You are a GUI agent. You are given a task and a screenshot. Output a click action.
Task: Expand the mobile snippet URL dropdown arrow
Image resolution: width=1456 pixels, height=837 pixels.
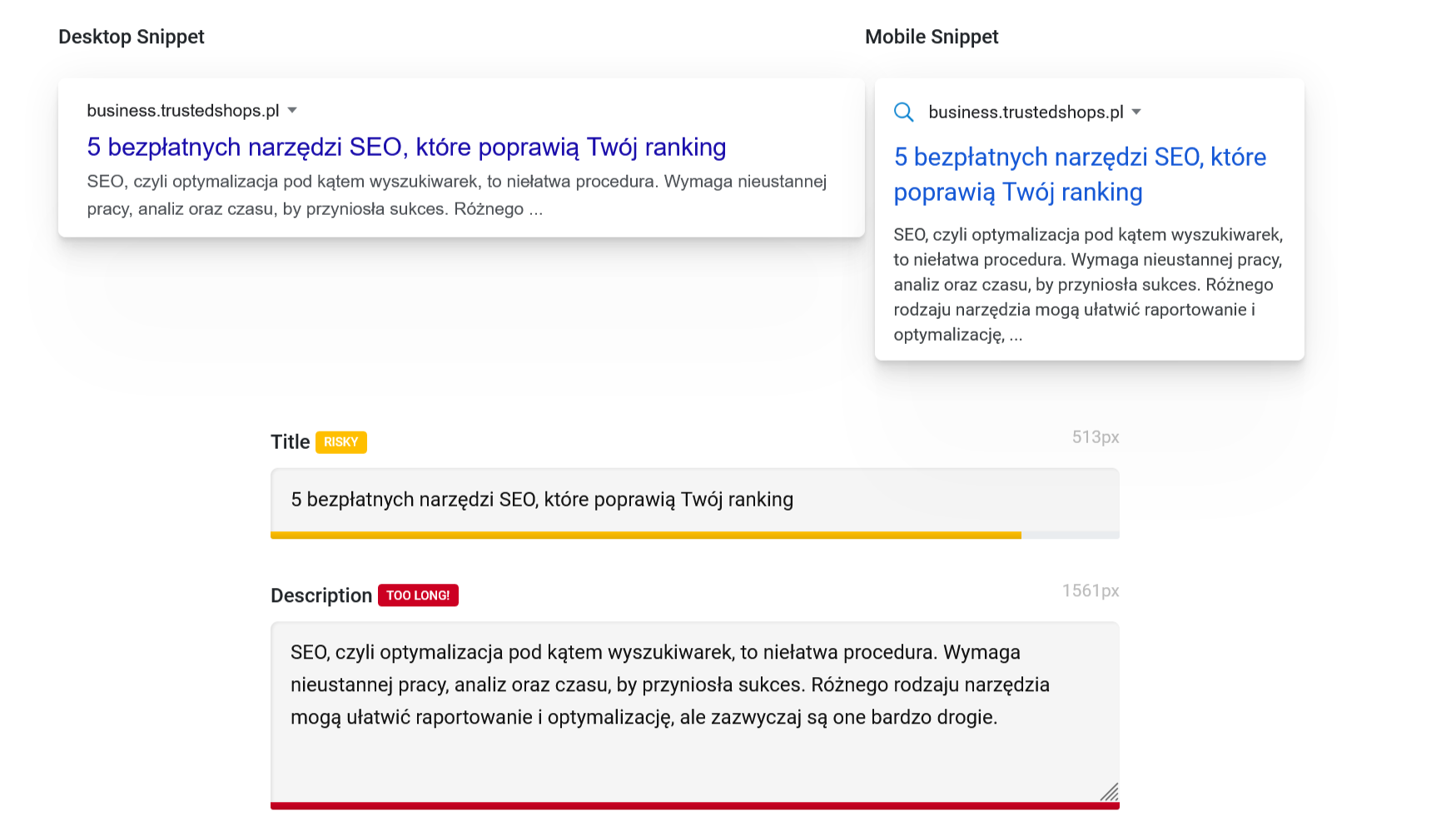[x=1136, y=112]
